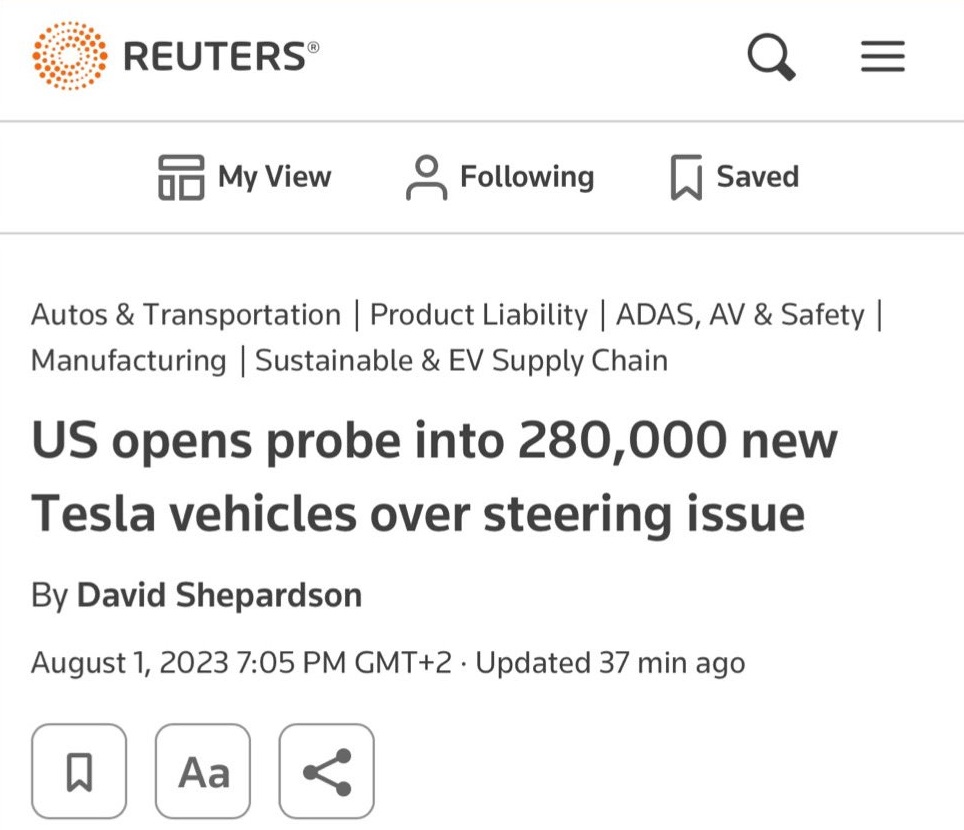The width and height of the screenshot is (964, 830).
Task: Open the hamburger navigation menu
Action: click(881, 56)
